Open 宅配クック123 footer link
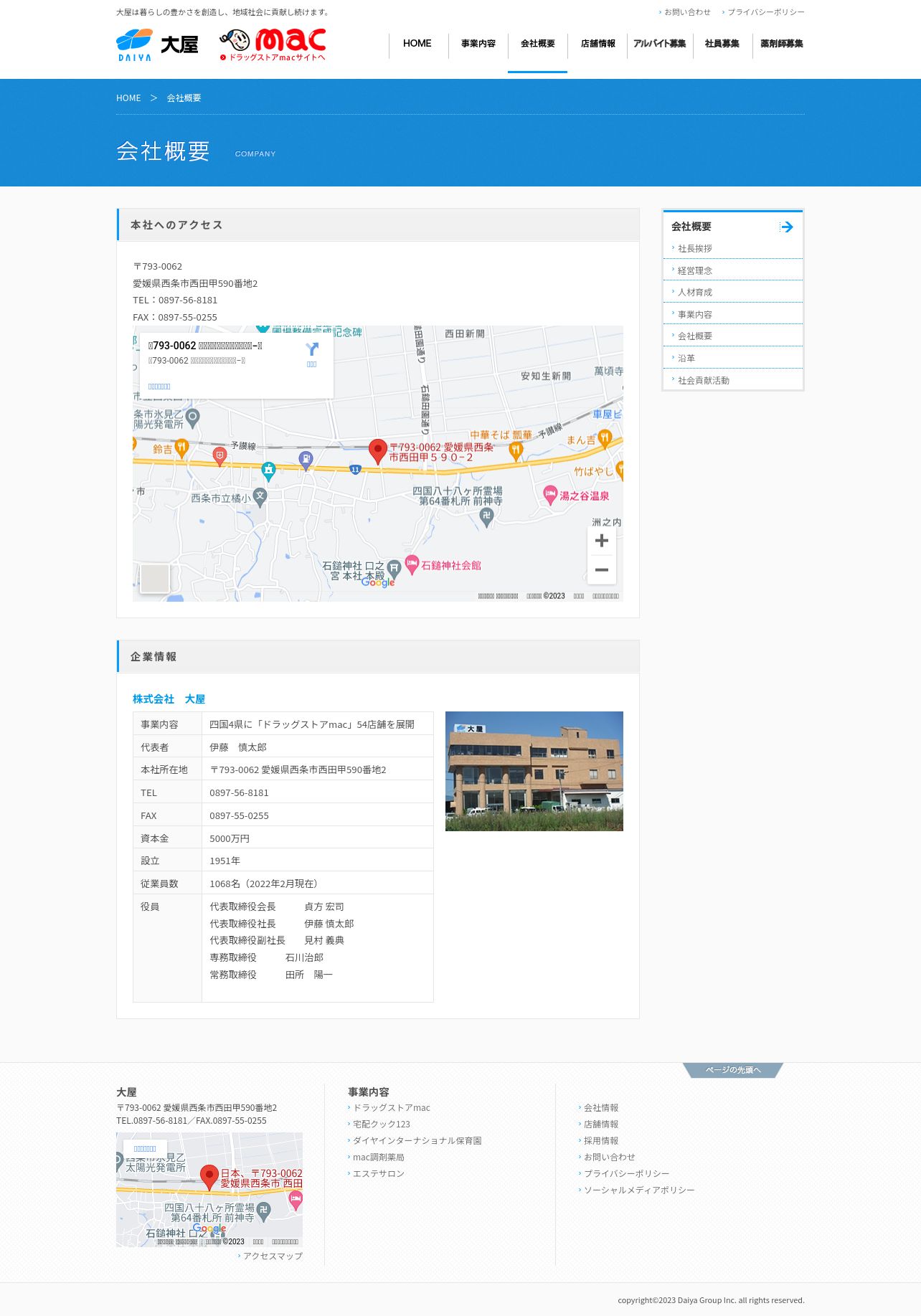This screenshot has width=921, height=1316. 381,1125
